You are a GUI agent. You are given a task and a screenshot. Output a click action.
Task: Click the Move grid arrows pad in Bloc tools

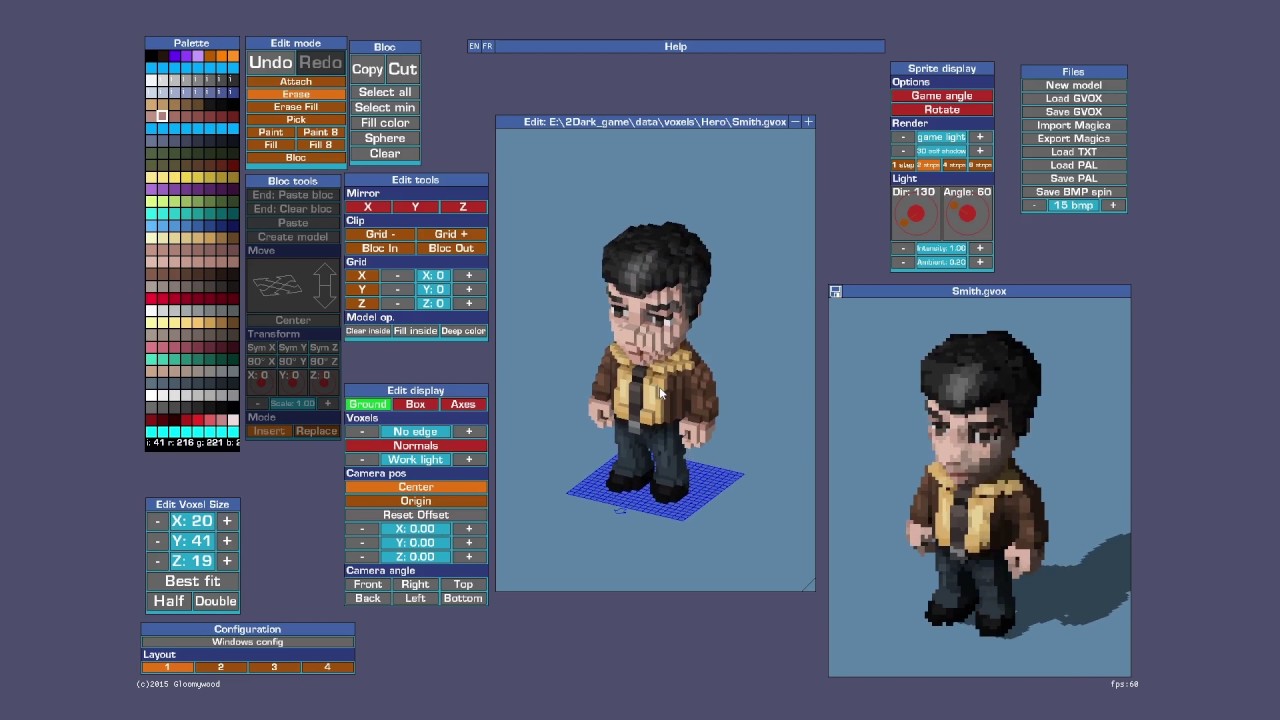[x=293, y=286]
